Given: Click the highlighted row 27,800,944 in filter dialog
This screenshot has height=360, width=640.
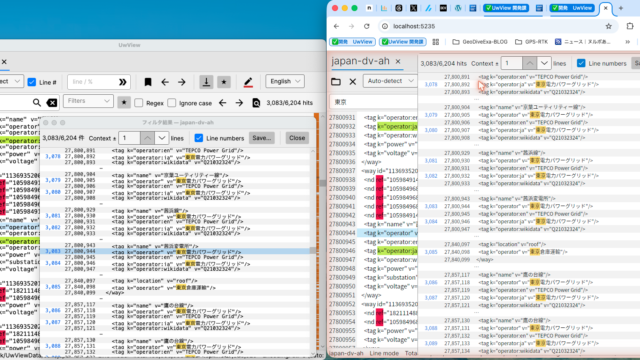Looking at the screenshot, I should coord(175,251).
